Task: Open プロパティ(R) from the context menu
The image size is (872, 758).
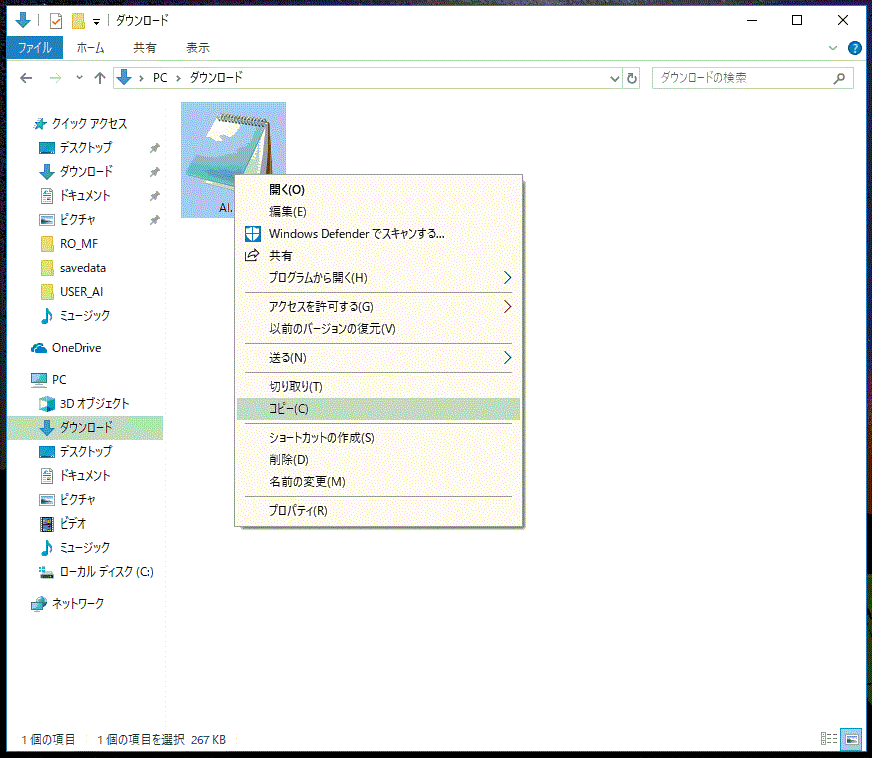Action: [x=378, y=511]
